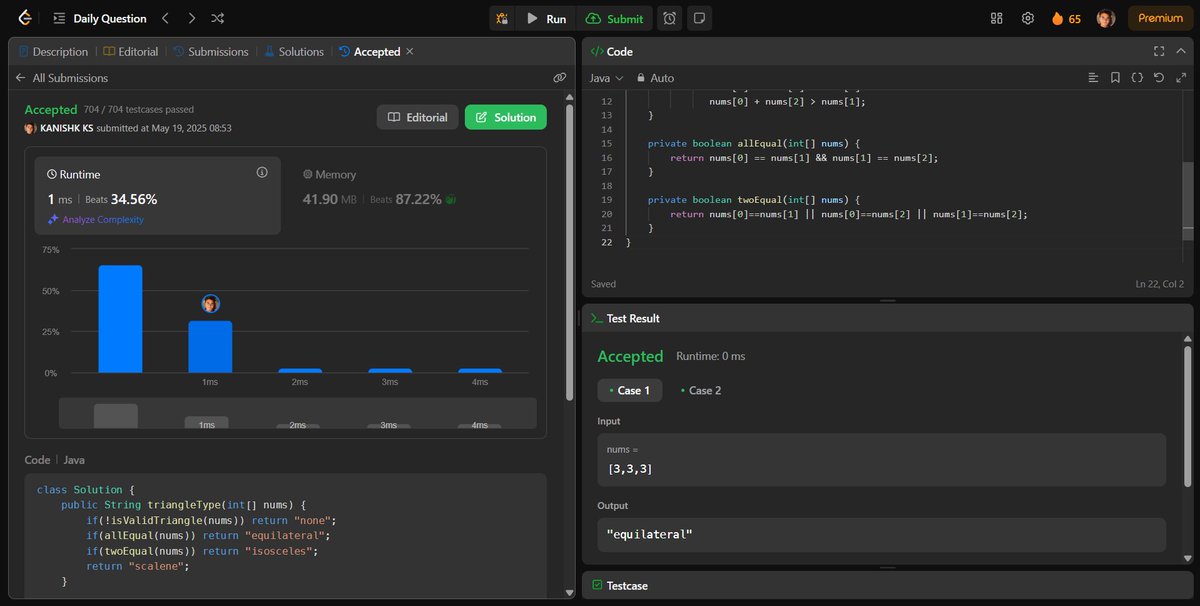Click the Daily Question list icon

59,18
